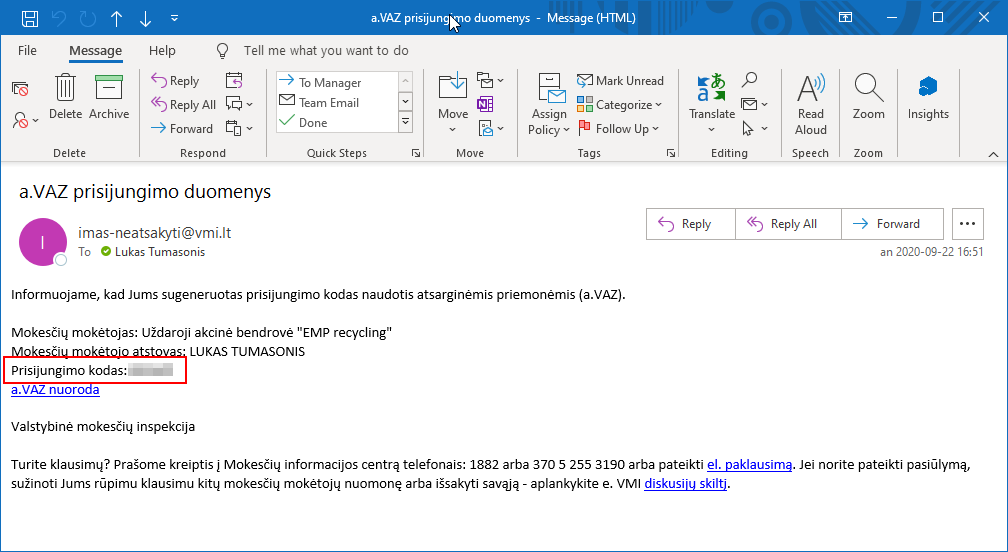Click the Zoom magnifier in the ribbon
Viewport: 1008px width, 552px height.
(868, 97)
